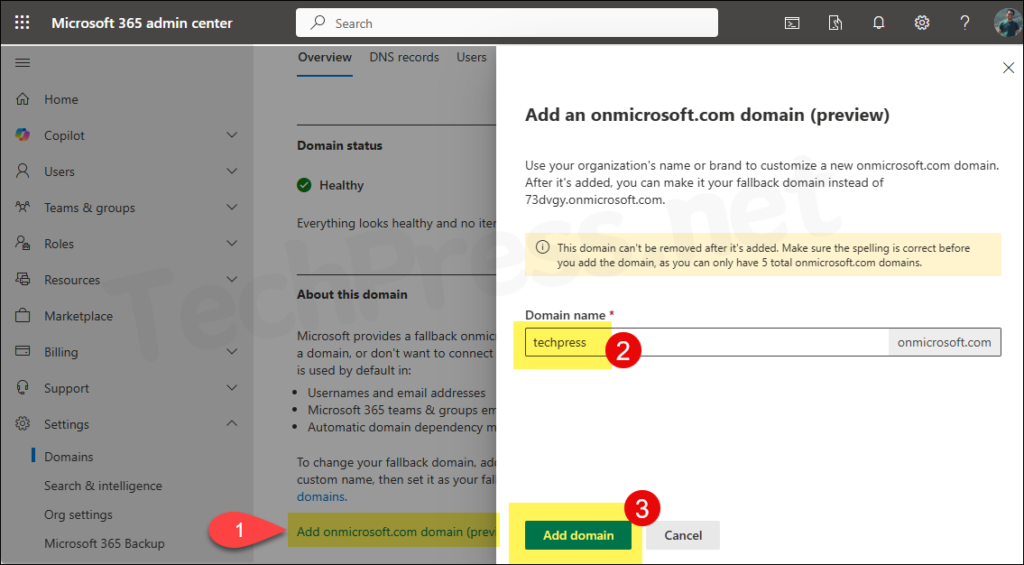This screenshot has height=565, width=1024.
Task: Click the Roles icon in sidebar
Action: [23, 244]
